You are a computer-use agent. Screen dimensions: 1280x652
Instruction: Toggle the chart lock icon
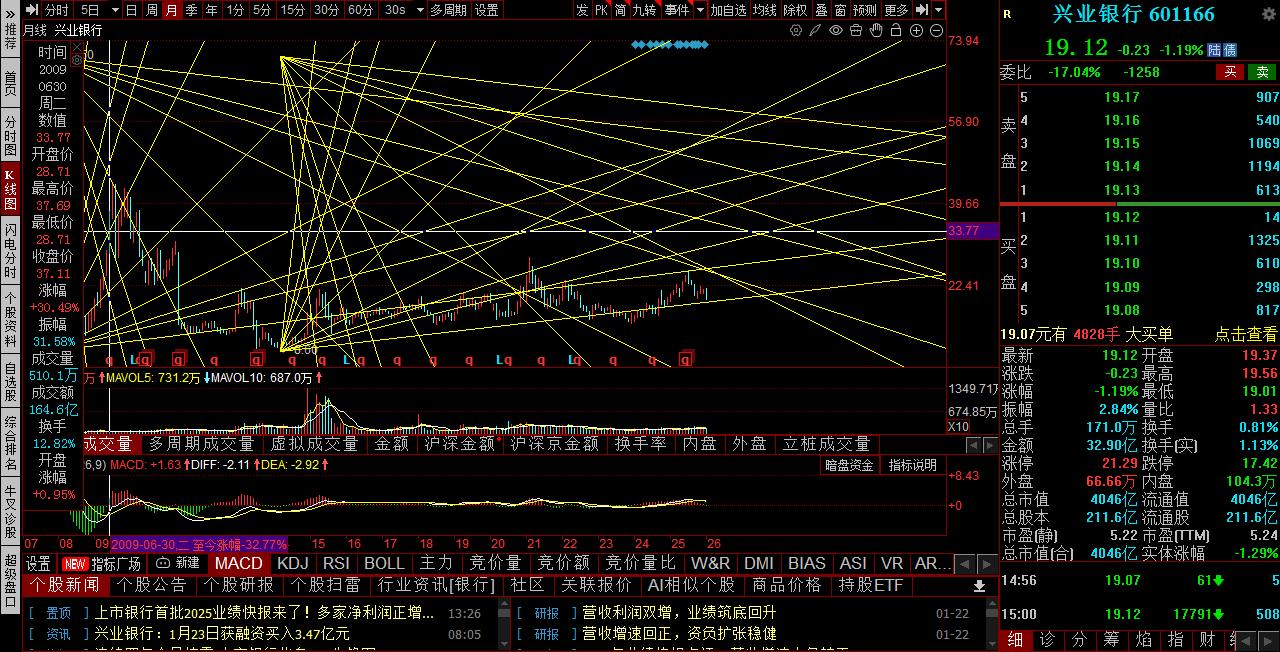coord(896,30)
